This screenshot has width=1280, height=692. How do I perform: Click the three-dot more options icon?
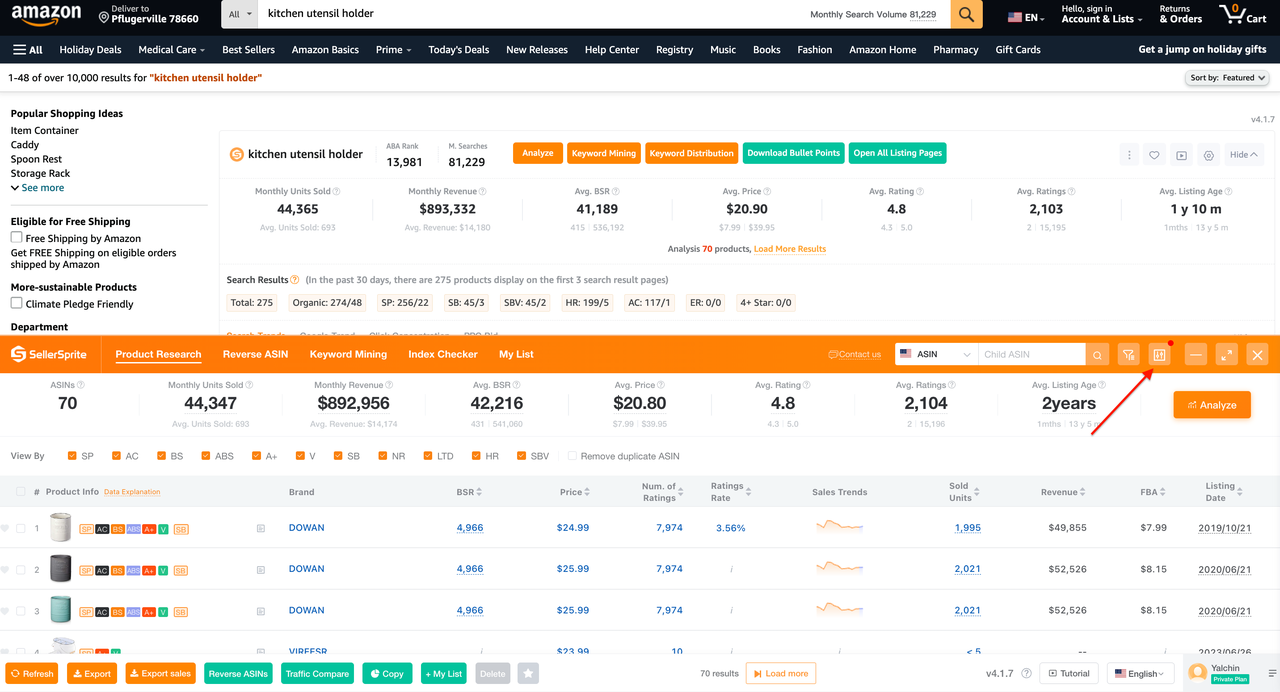(1129, 155)
